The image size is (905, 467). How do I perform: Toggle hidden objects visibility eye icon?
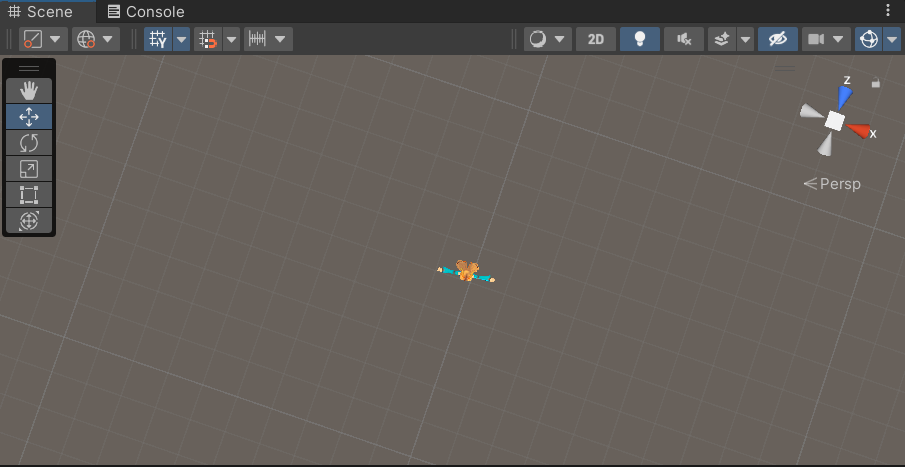[x=778, y=39]
